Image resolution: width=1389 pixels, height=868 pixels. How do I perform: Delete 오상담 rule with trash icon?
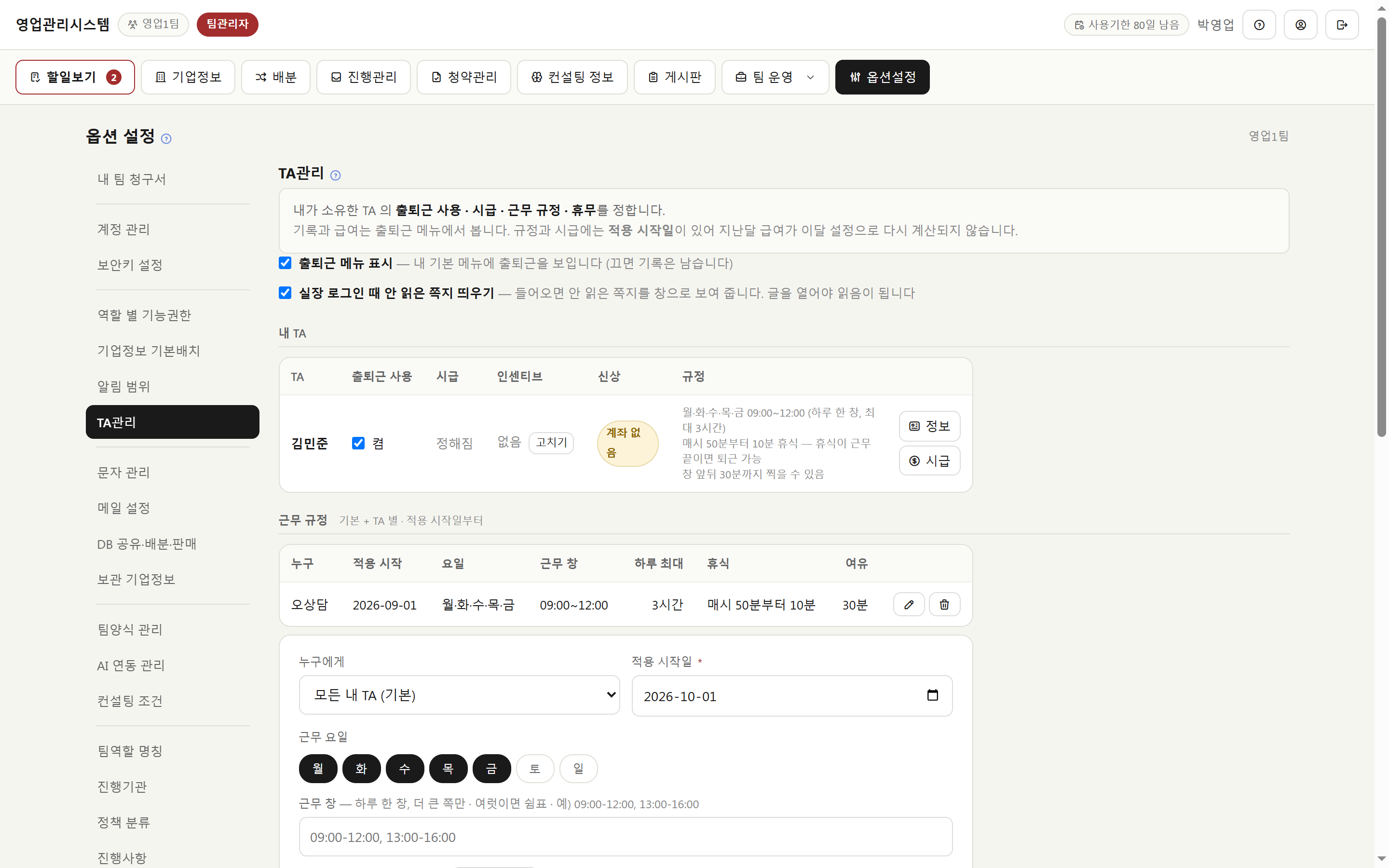pos(944,605)
